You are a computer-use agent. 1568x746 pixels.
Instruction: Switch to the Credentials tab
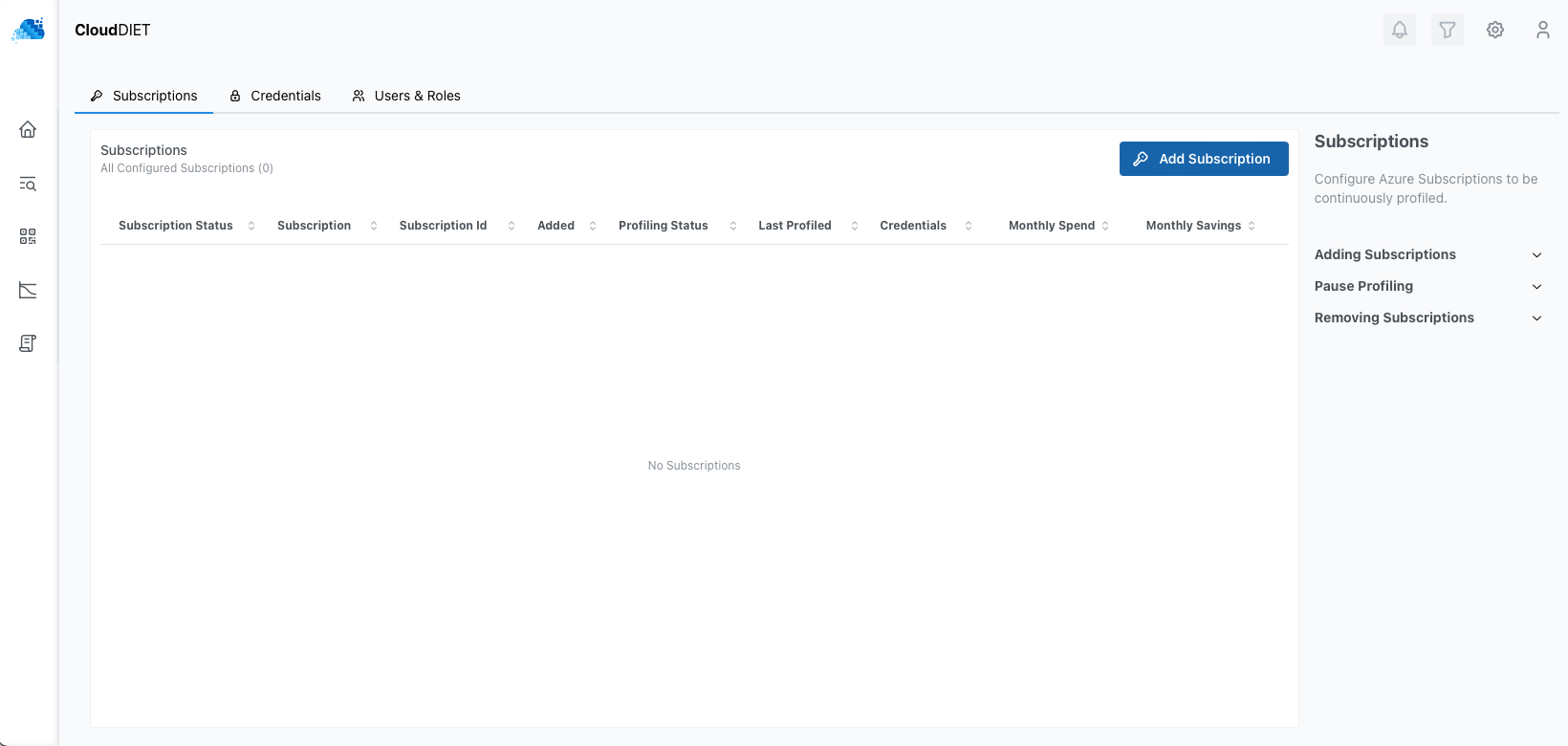click(275, 96)
